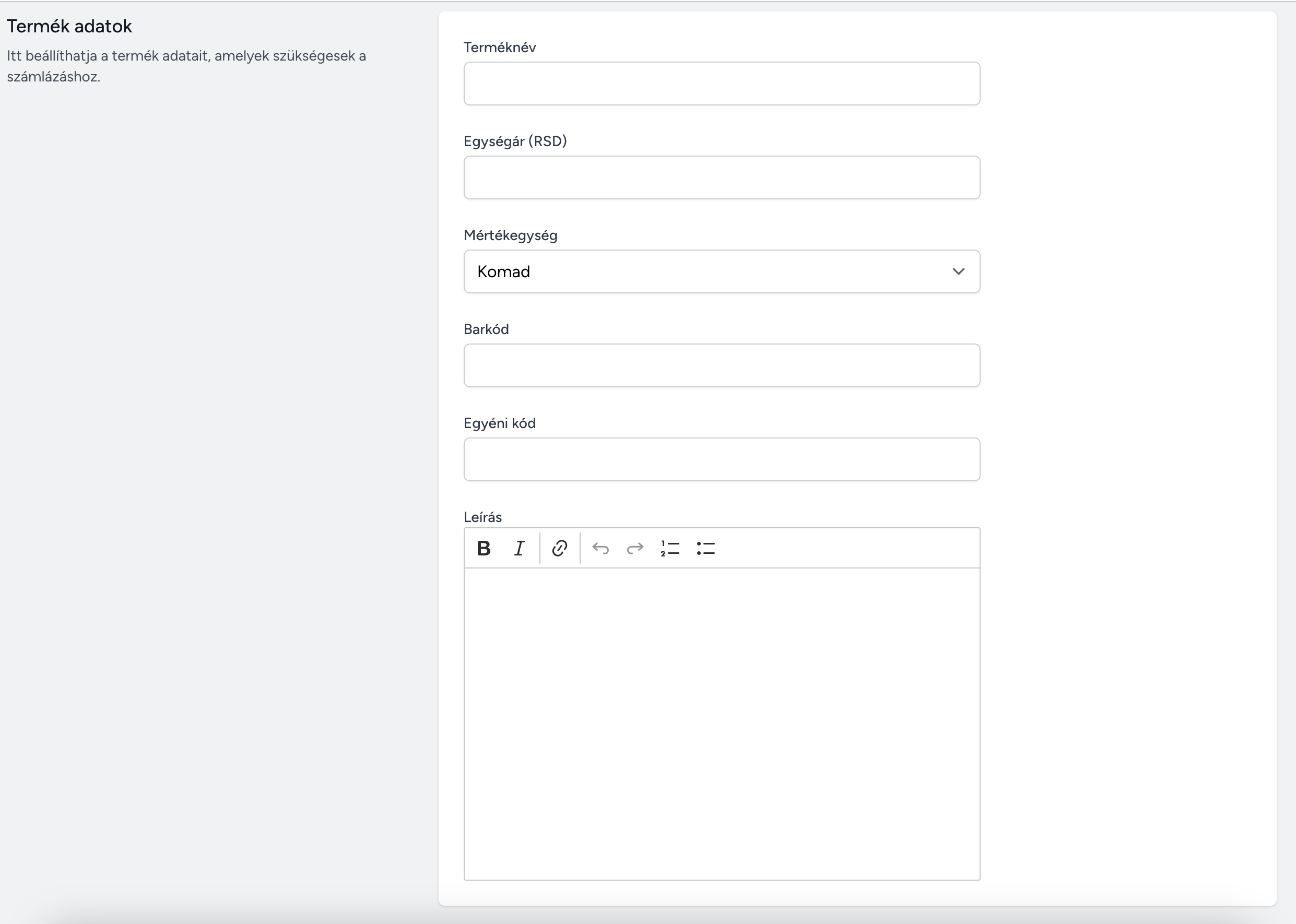Undo last change in description editor
The image size is (1296, 924).
tap(600, 548)
